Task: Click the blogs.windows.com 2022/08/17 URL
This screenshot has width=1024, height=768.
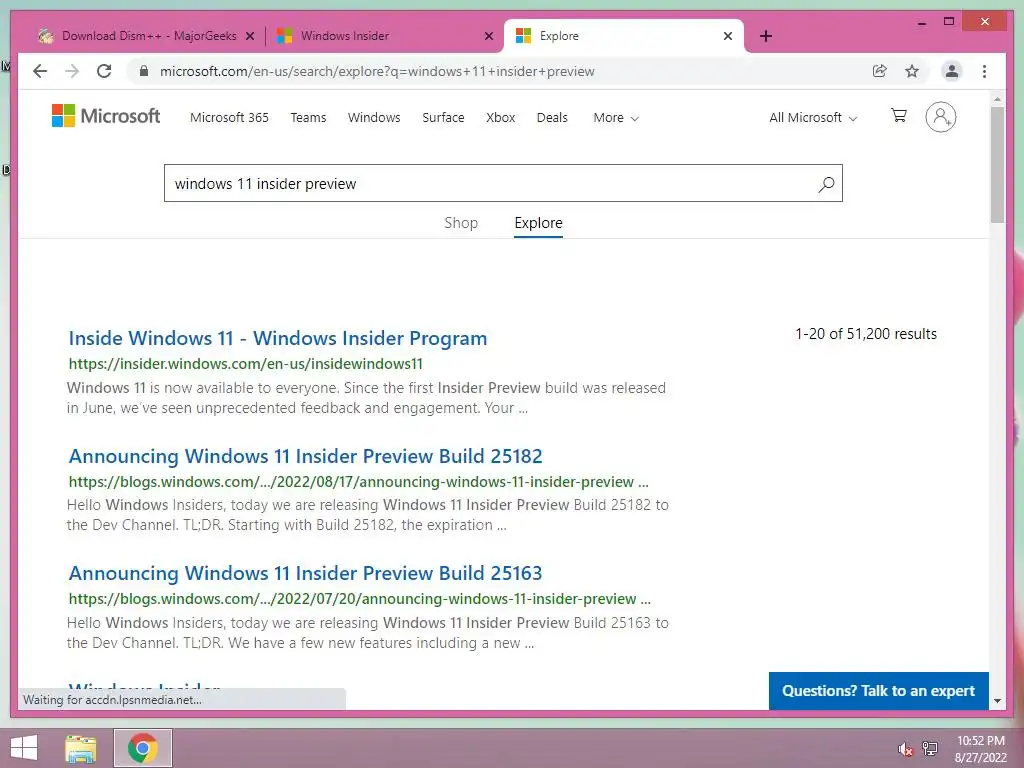Action: pyautogui.click(x=359, y=482)
